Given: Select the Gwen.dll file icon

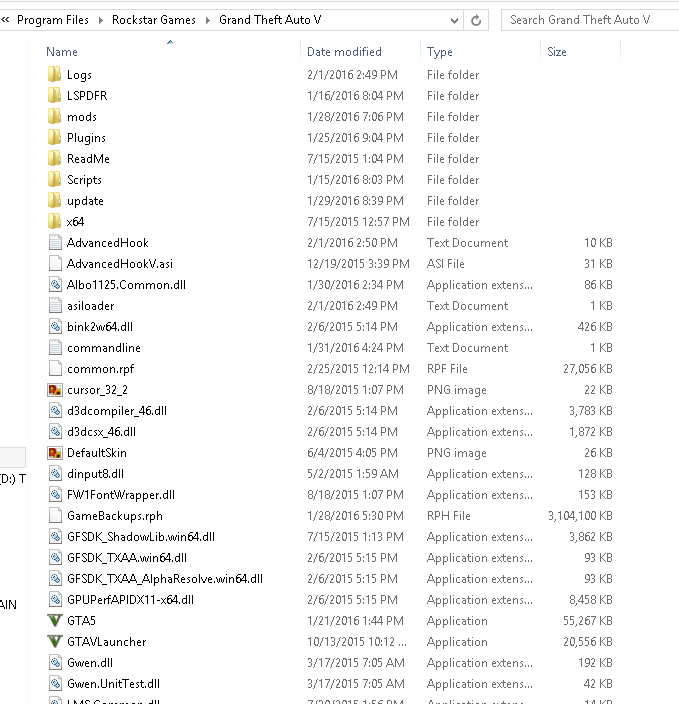Looking at the screenshot, I should [55, 663].
